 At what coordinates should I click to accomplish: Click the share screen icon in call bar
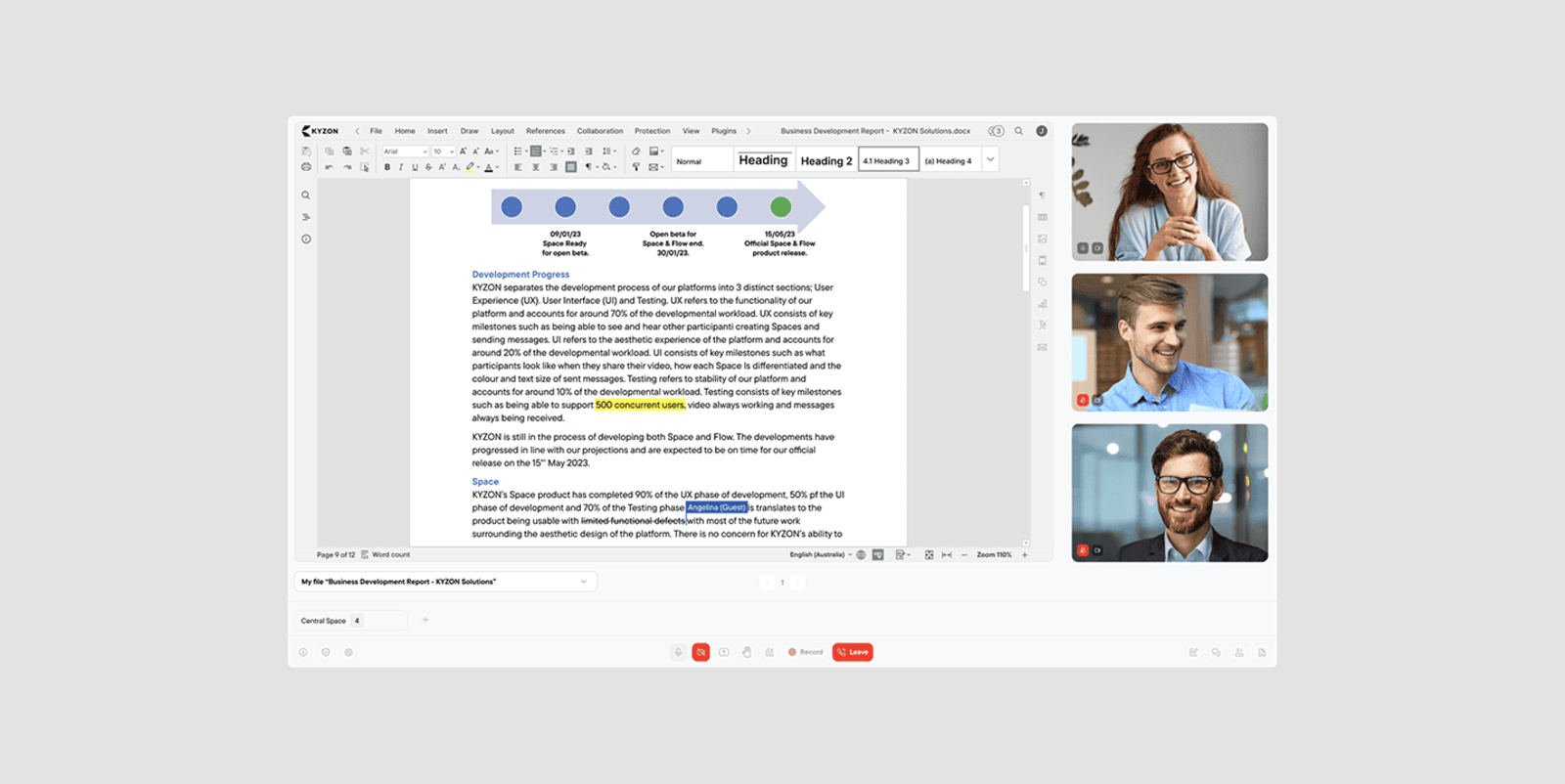[724, 652]
